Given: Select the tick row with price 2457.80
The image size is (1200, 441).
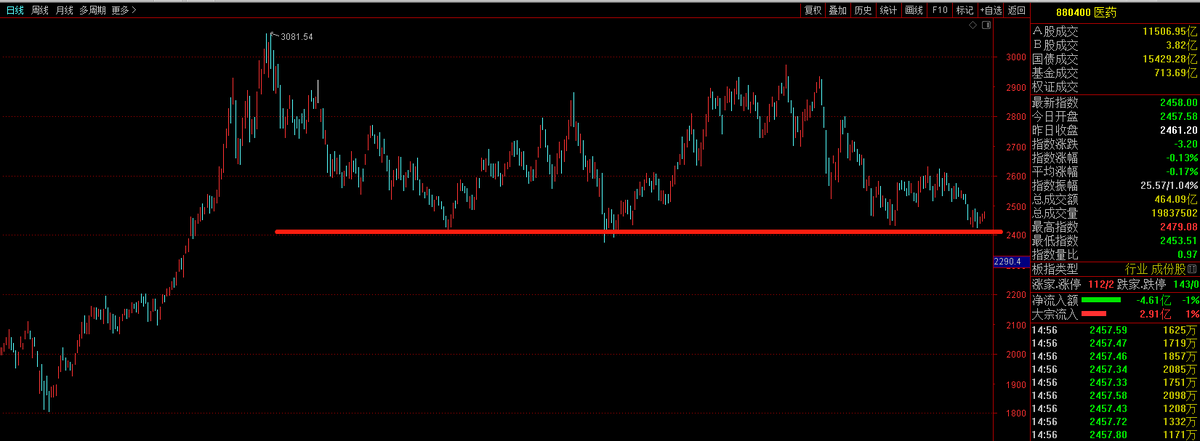Looking at the screenshot, I should point(1114,434).
